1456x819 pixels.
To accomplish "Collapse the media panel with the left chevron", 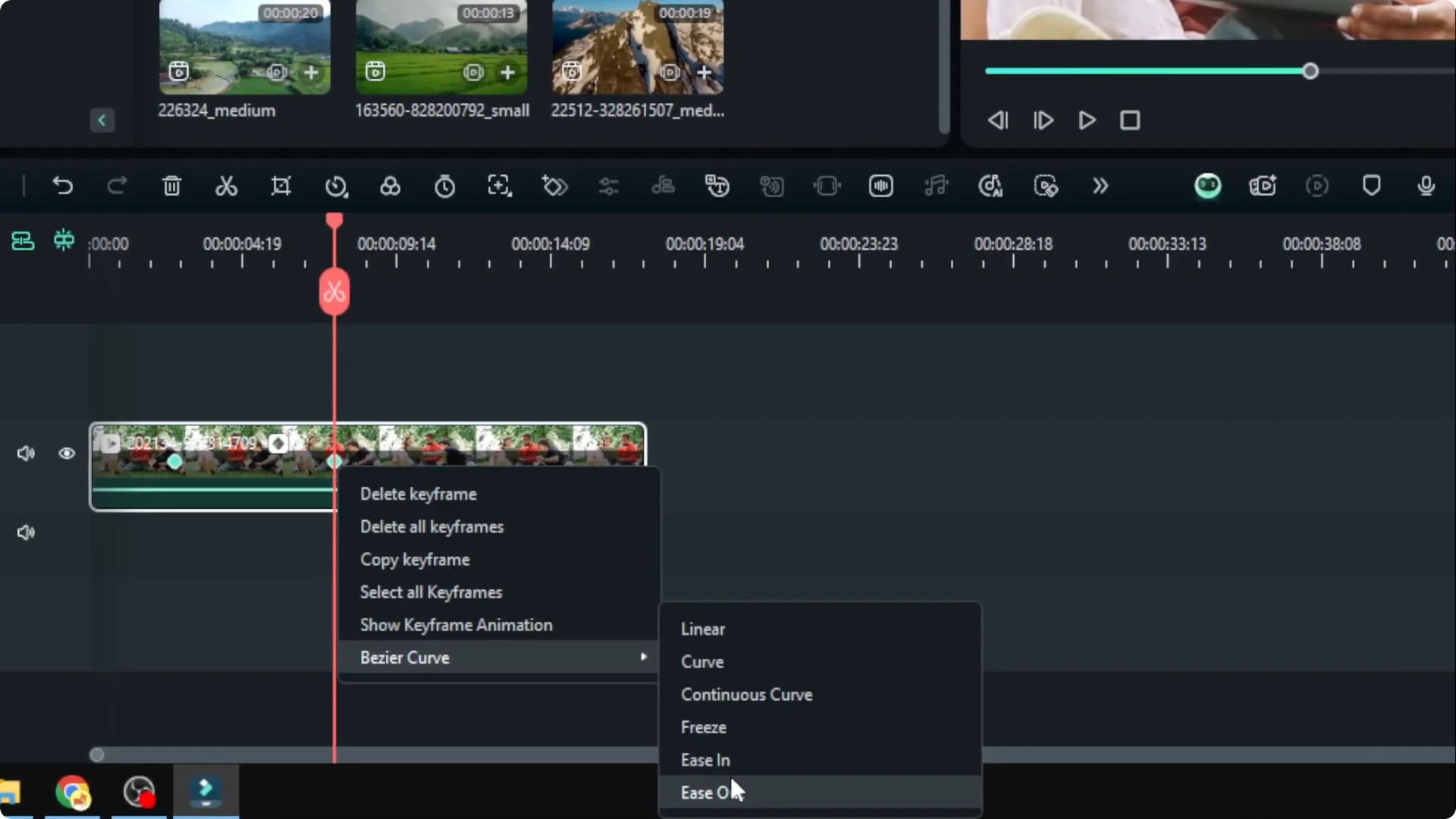I will 102,120.
